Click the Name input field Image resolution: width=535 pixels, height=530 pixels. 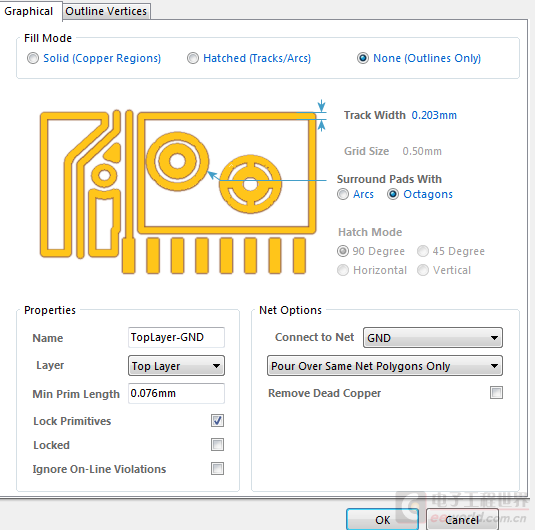click(x=176, y=337)
